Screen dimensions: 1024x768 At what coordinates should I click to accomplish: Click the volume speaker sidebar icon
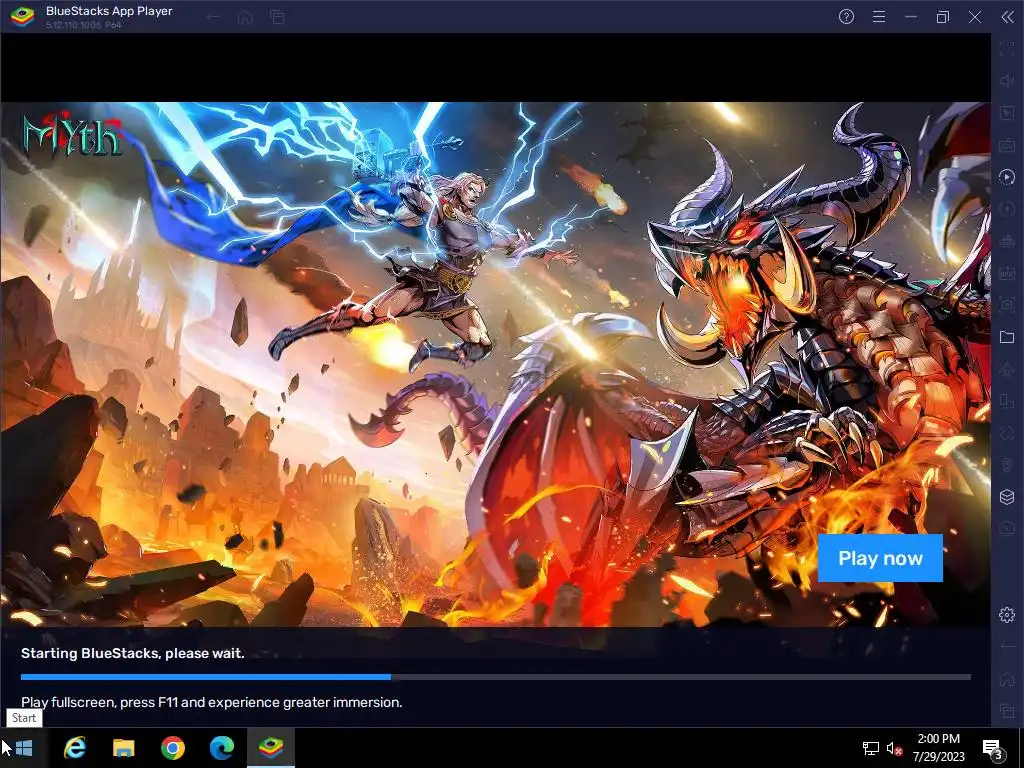click(1007, 81)
